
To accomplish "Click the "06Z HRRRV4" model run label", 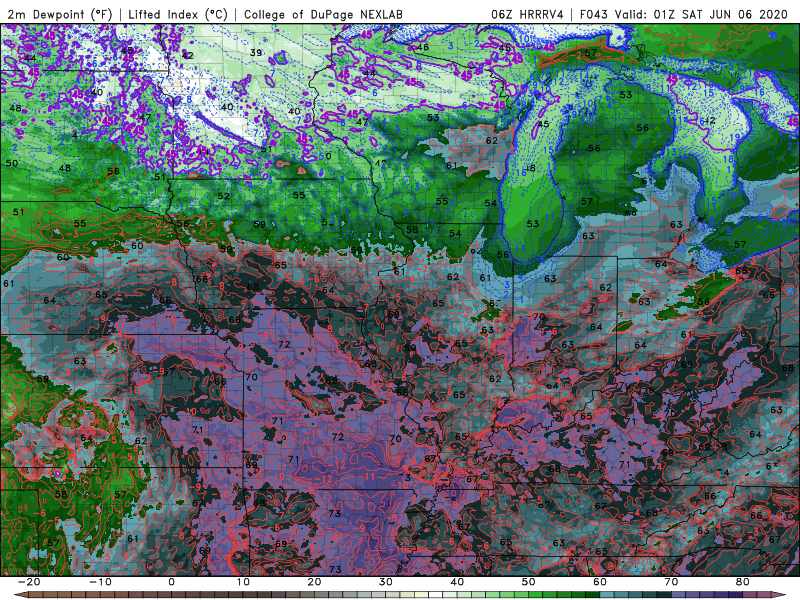I will (527, 14).
